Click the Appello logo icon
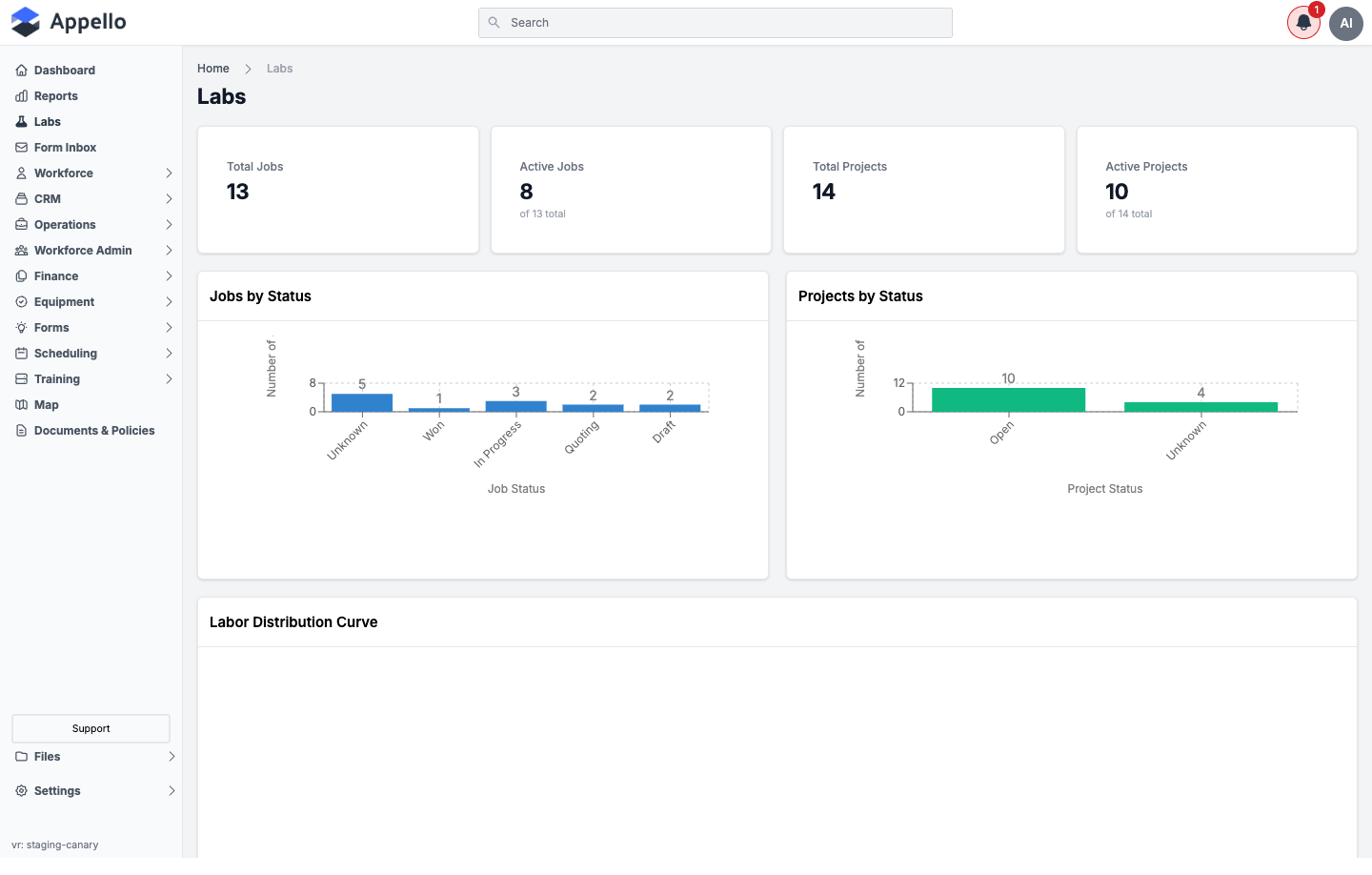Screen dimensions: 1372x875 tap(25, 22)
